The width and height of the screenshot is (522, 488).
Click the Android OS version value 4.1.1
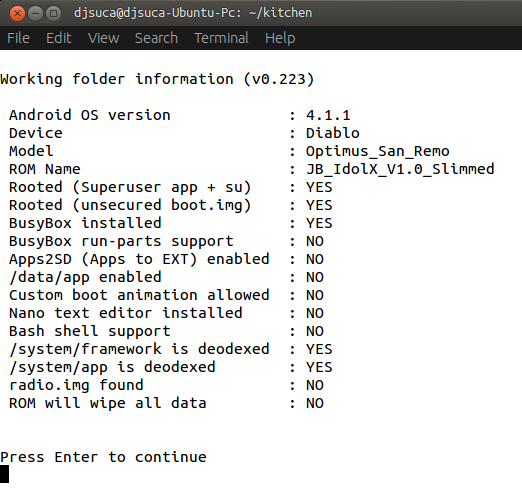[x=328, y=115]
